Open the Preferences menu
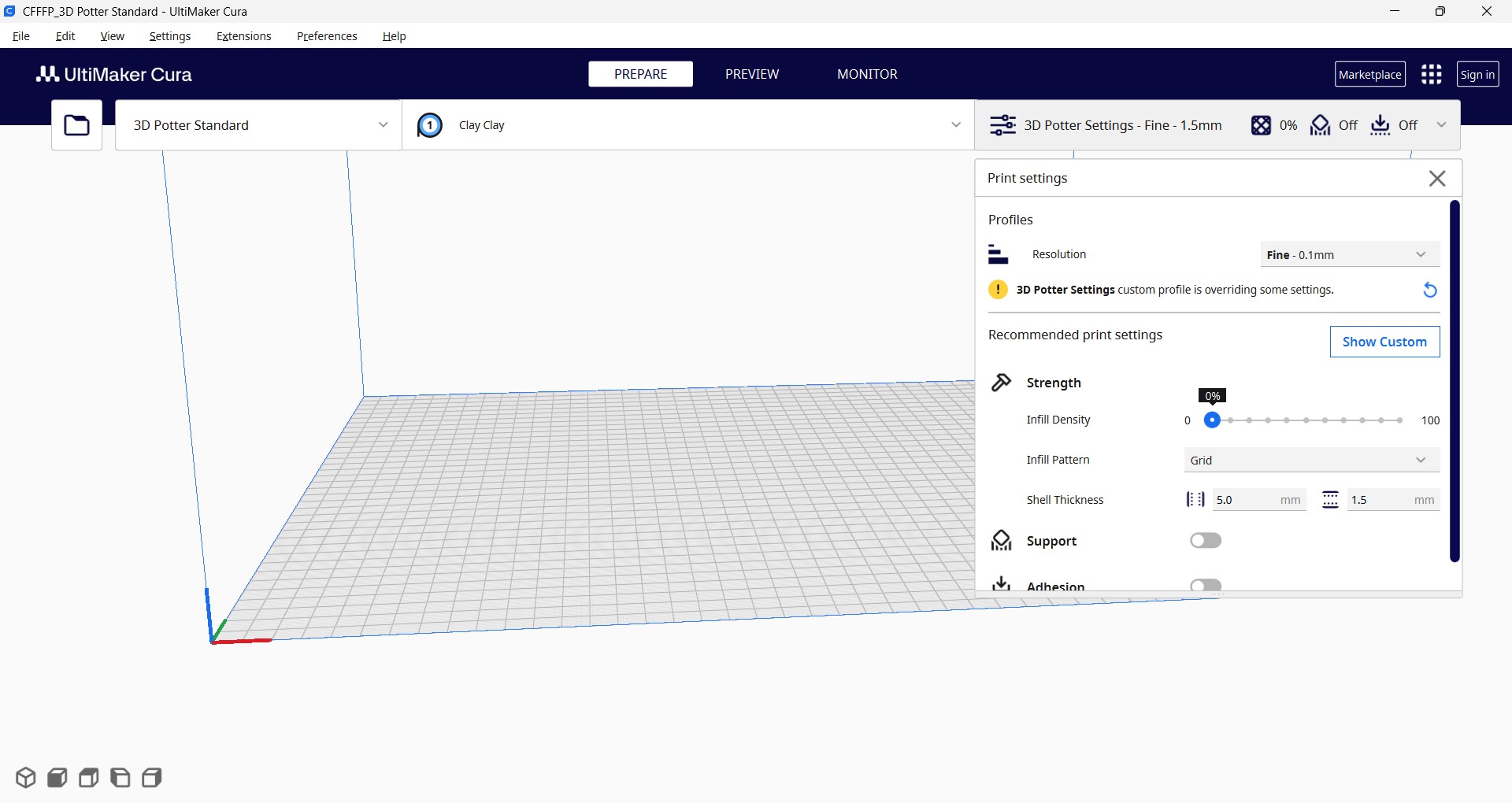 327,36
